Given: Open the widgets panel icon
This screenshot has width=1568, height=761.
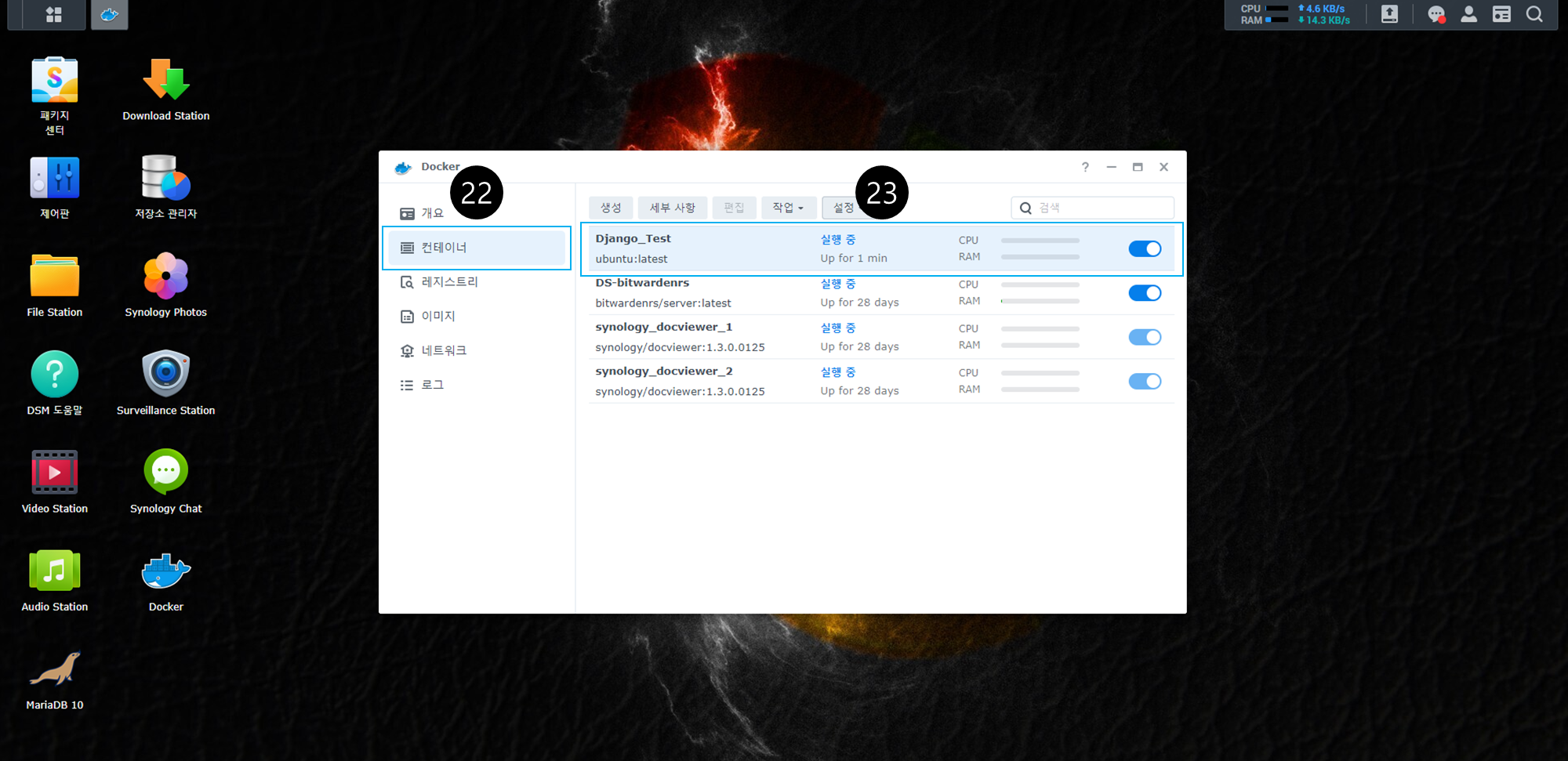Looking at the screenshot, I should point(1501,14).
